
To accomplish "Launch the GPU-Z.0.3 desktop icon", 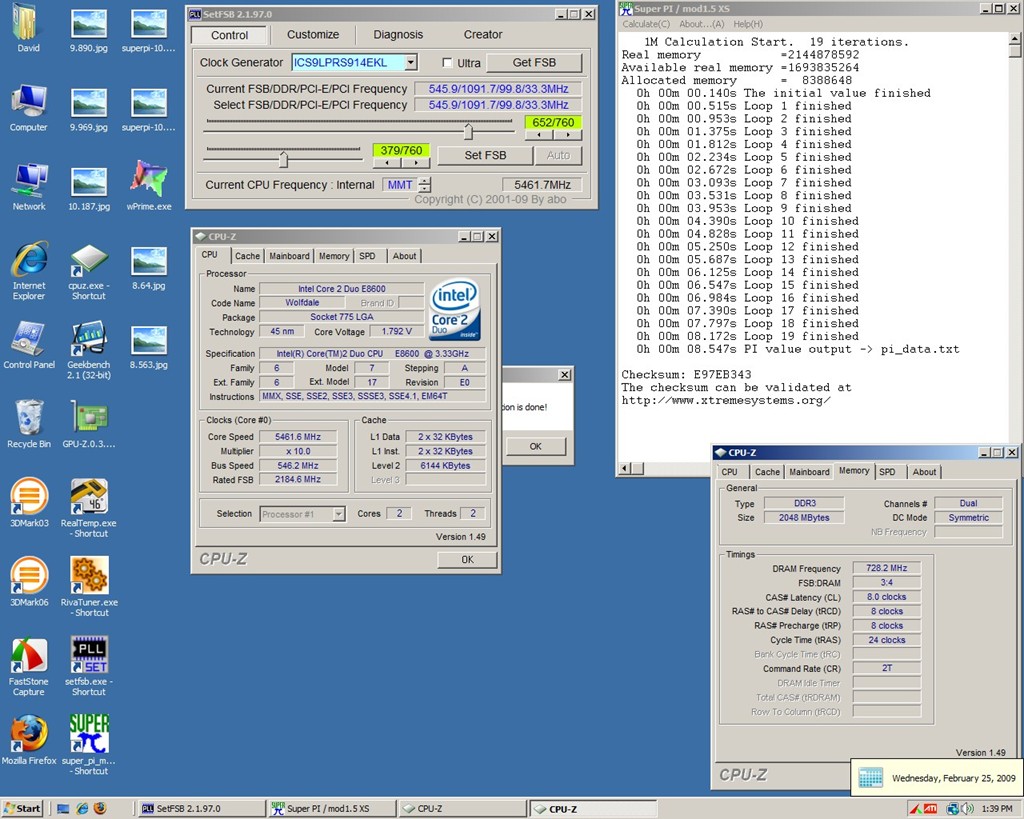I will click(x=89, y=423).
